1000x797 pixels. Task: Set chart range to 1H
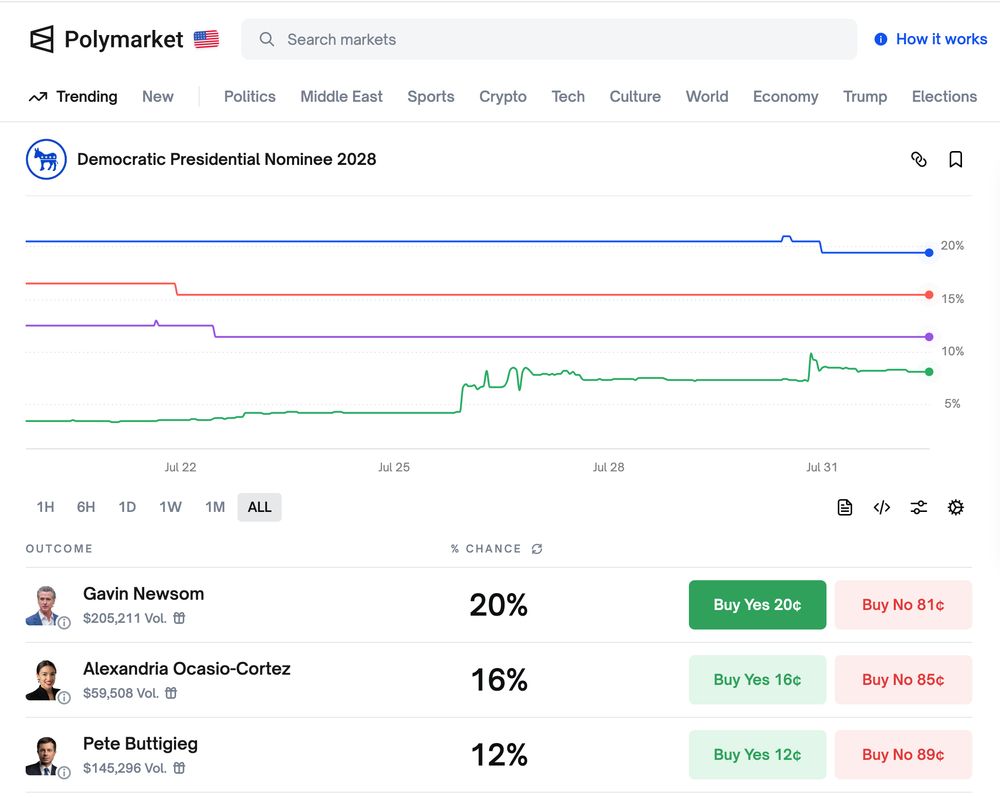tap(45, 508)
